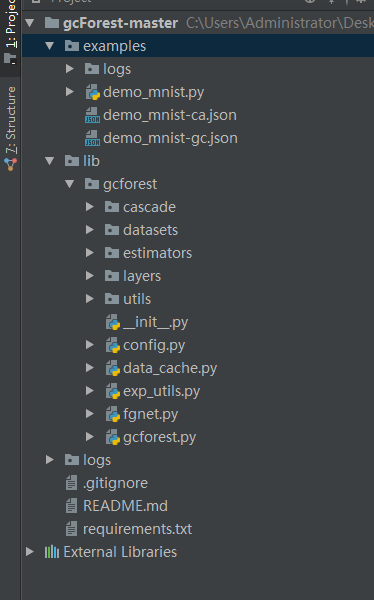Switch to the 1: Project side tab

click(x=10, y=33)
